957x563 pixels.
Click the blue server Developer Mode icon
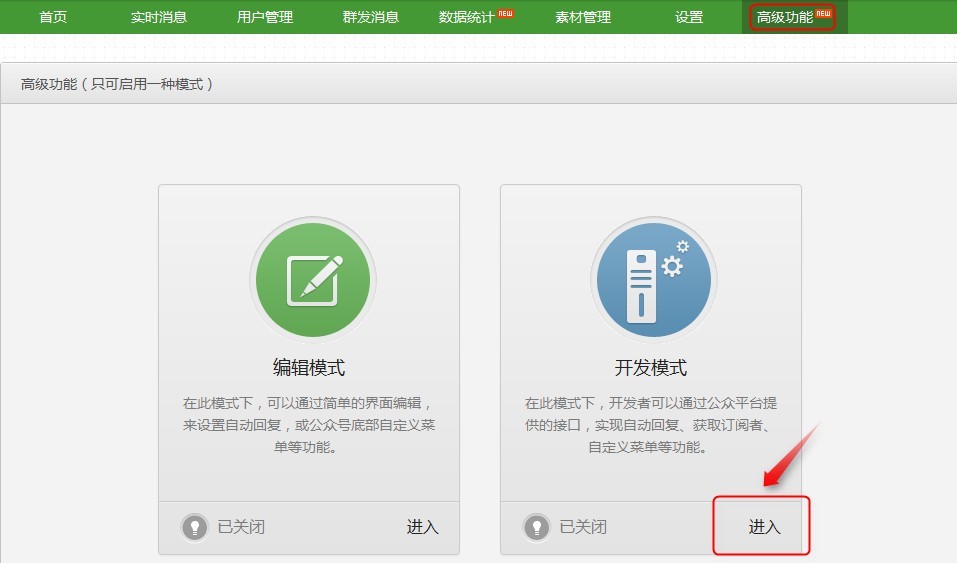(653, 279)
